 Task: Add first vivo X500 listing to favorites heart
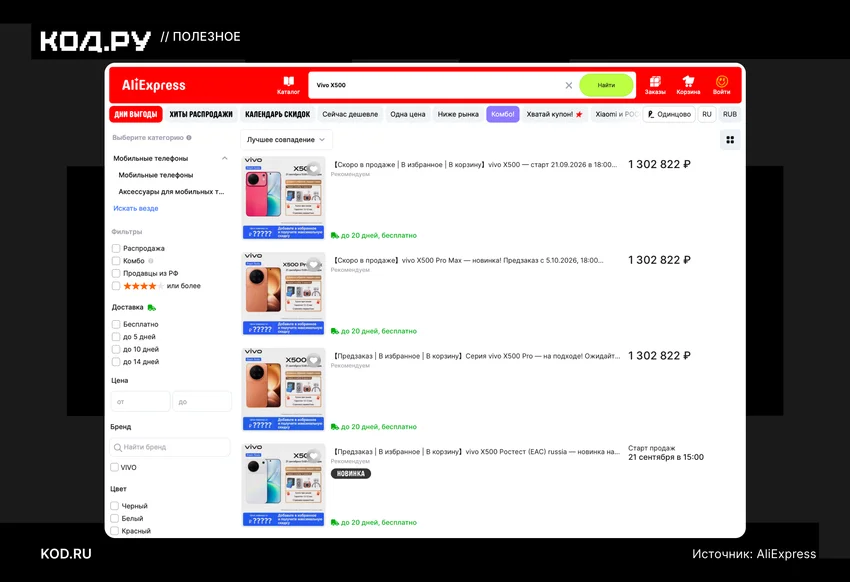click(313, 169)
